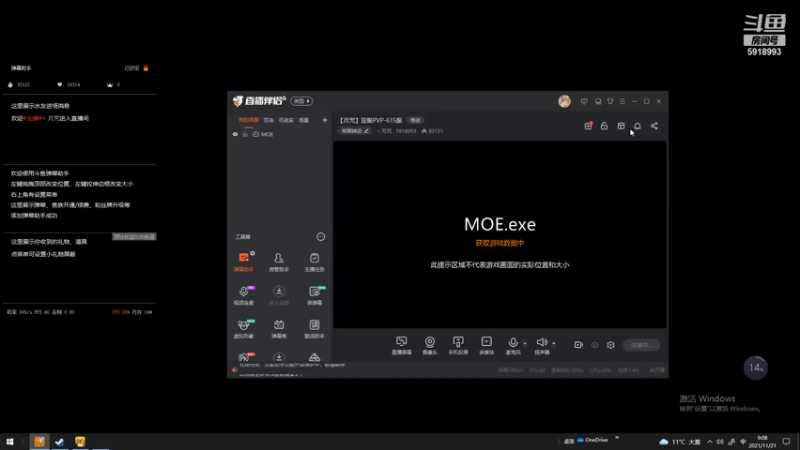Toggle visibility of MOE source
Image resolution: width=800 pixels, height=450 pixels.
tap(235, 134)
